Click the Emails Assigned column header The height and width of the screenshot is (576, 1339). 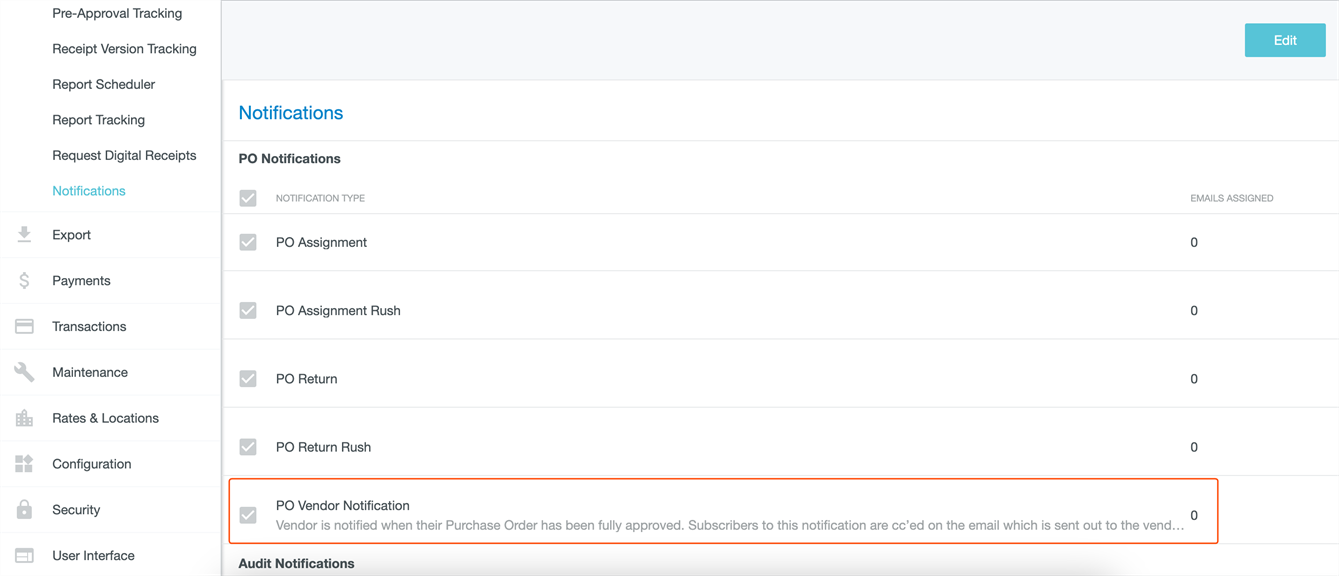[1232, 198]
